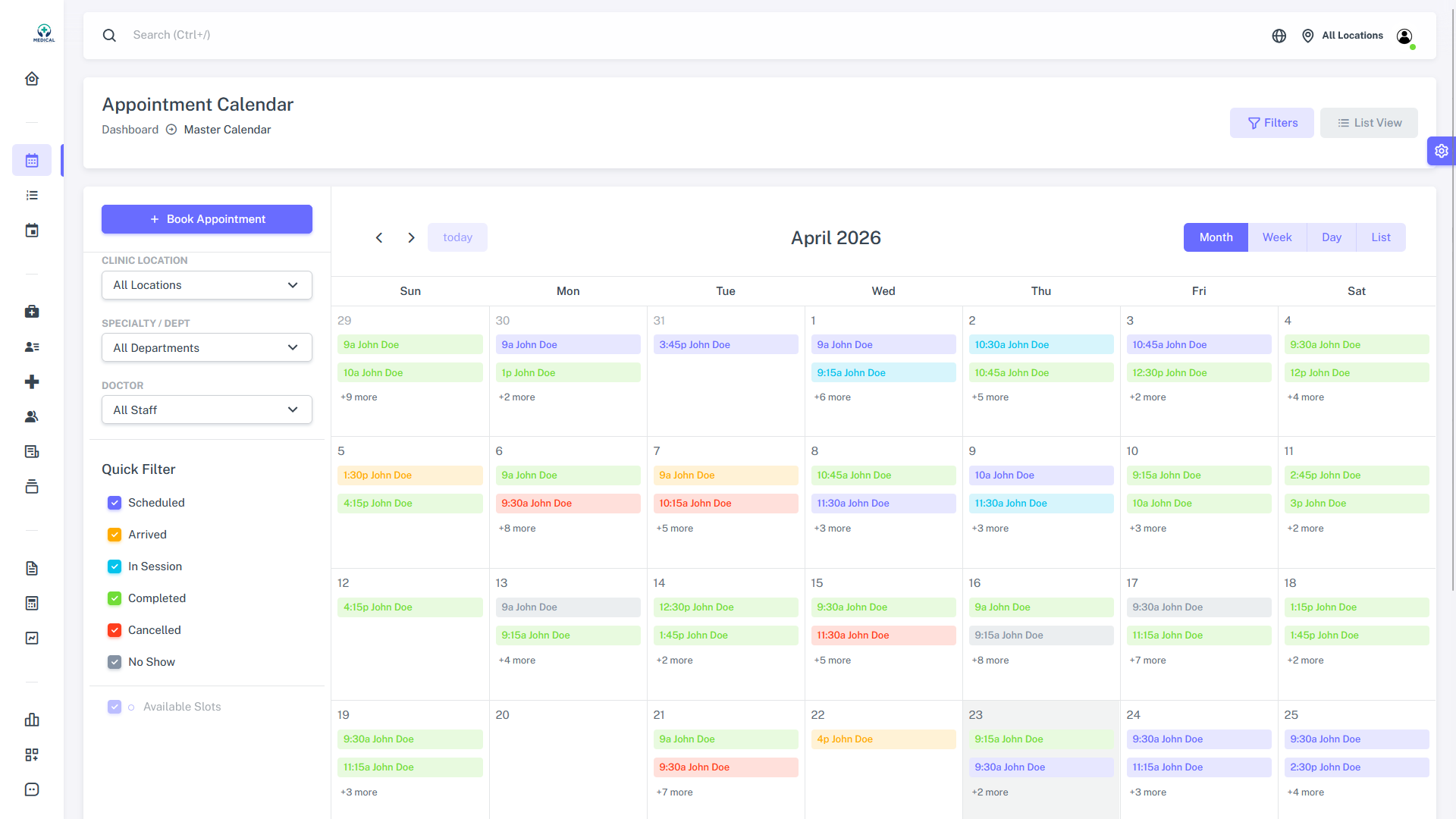1456x819 pixels.
Task: Expand +8 more on April 16
Action: tap(990, 661)
